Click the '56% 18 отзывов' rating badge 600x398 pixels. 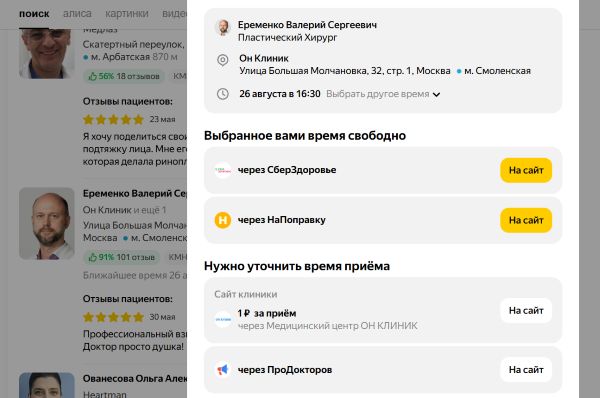click(124, 76)
